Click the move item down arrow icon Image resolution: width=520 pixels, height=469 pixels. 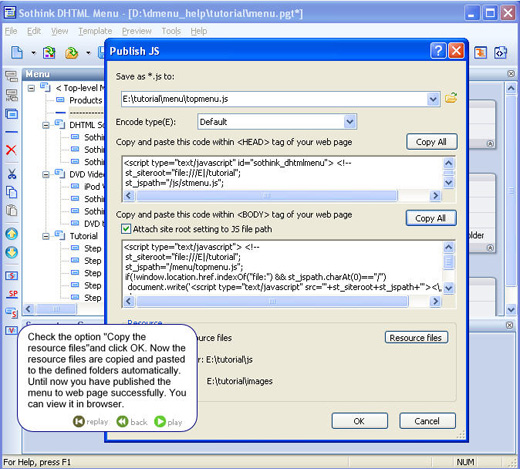tap(12, 252)
